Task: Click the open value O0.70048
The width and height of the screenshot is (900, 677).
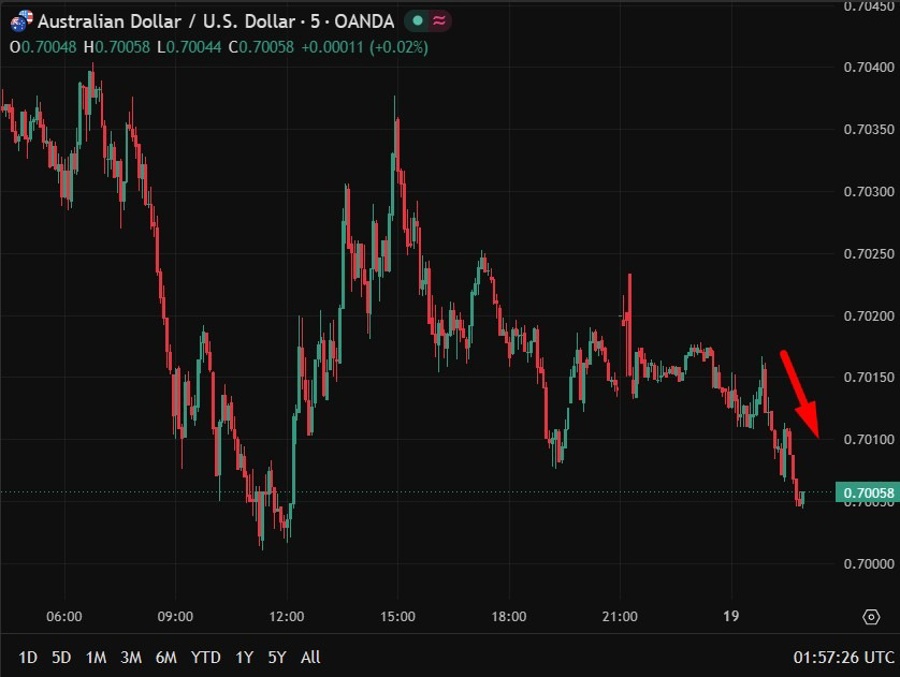Action: (x=43, y=47)
